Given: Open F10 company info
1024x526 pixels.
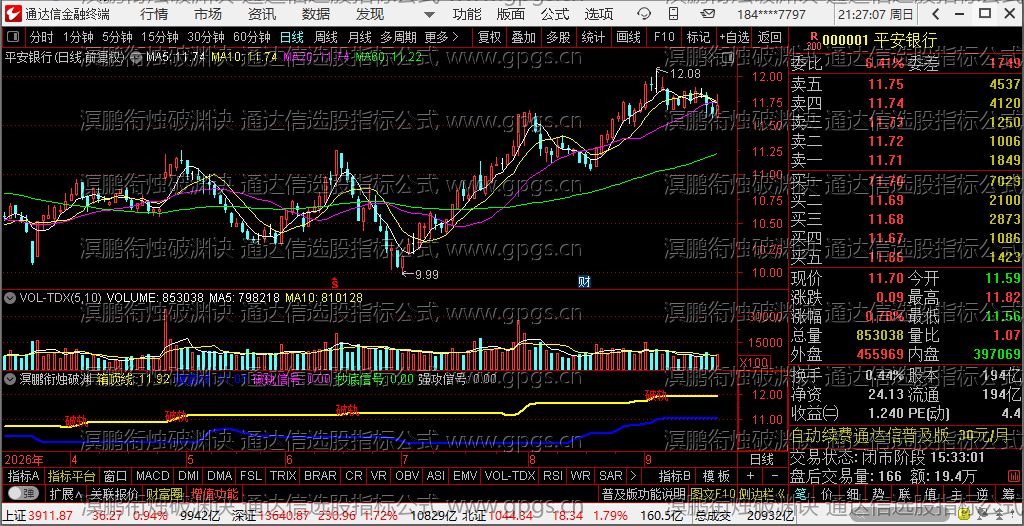Looking at the screenshot, I should point(664,37).
